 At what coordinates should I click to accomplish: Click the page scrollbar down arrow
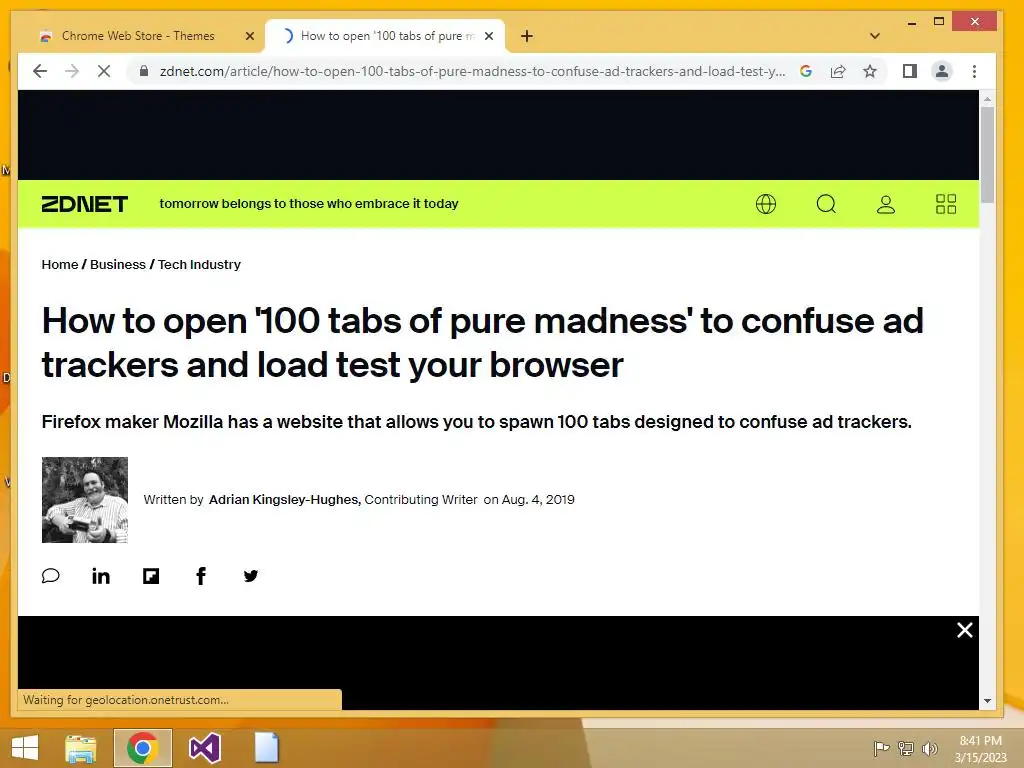pyautogui.click(x=987, y=701)
